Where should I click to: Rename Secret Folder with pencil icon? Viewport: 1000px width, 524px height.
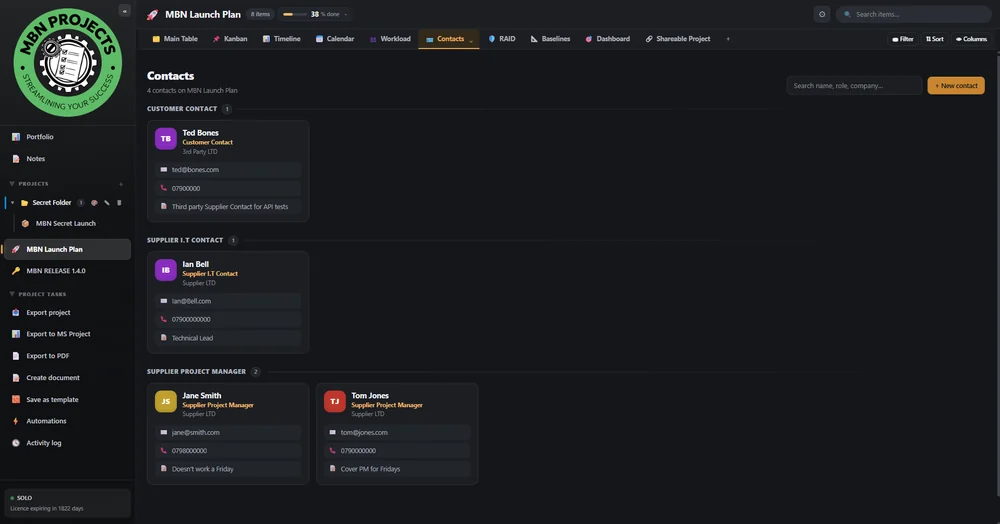[x=107, y=203]
